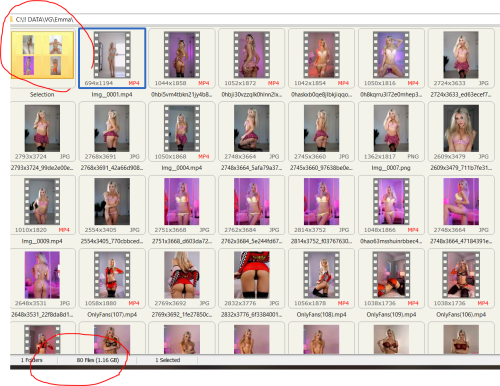Screen dimensions: 500x386
Task: Select the 2745x3660 JPG image thumbnail
Action: point(321,128)
